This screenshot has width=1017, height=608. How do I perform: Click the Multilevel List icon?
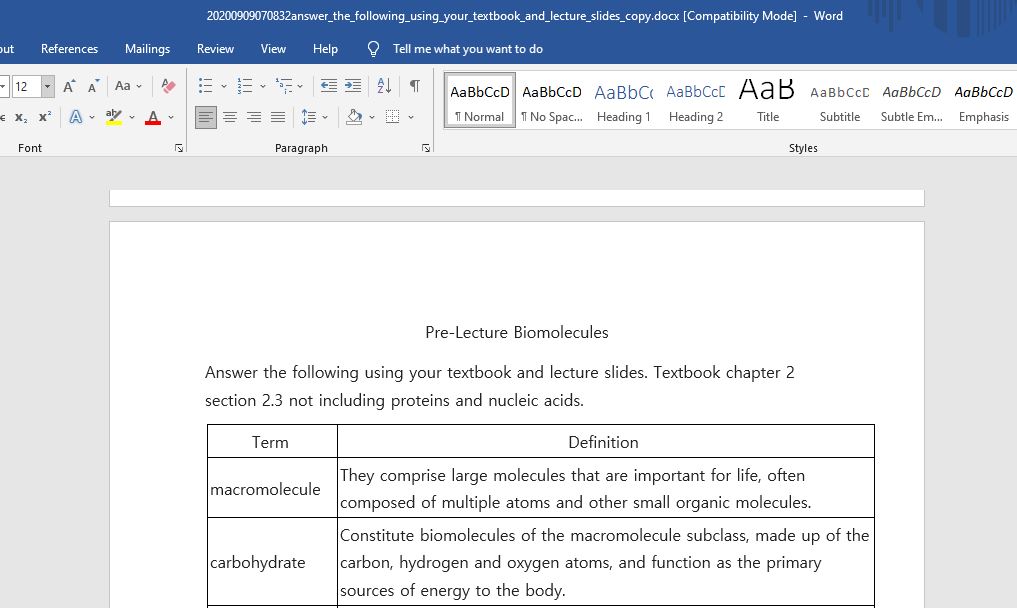point(283,86)
